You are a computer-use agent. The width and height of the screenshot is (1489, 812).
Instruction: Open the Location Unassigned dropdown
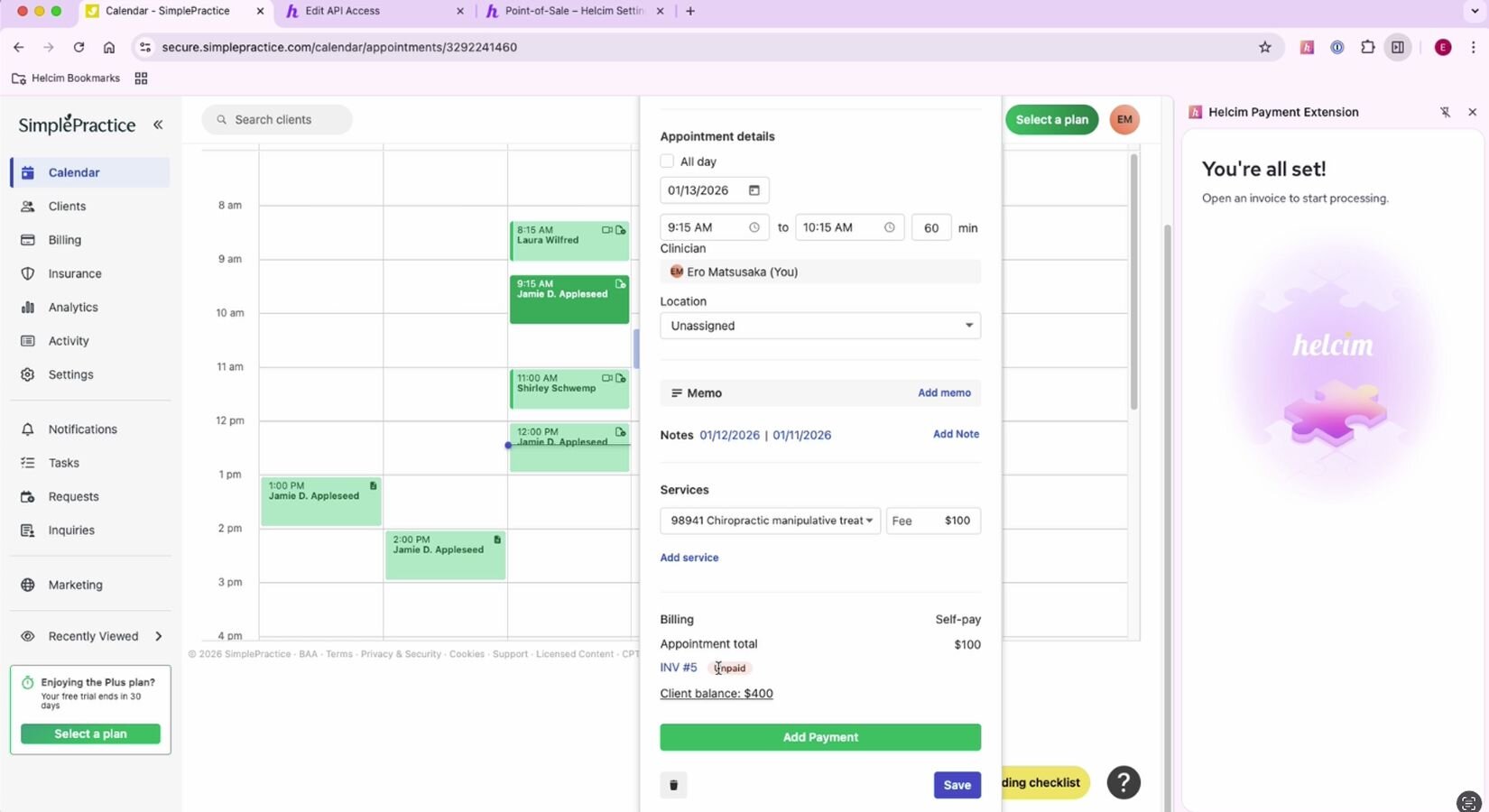click(819, 326)
